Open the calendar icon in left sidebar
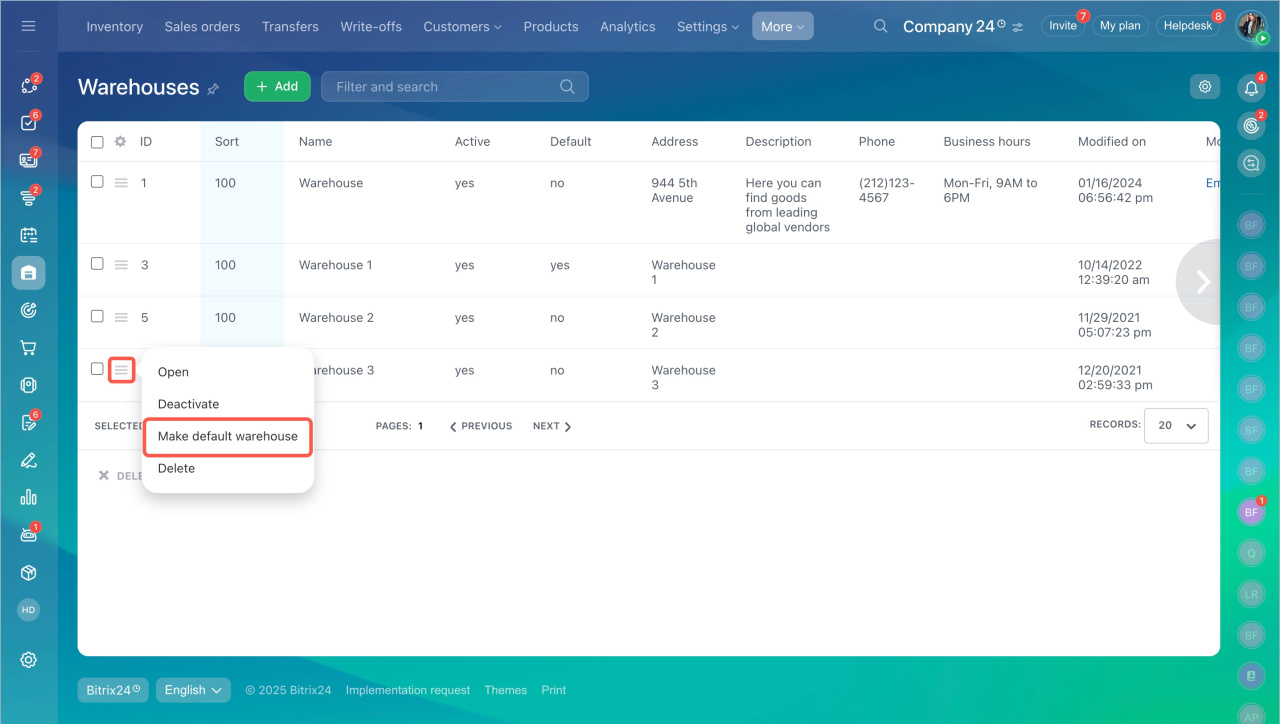 28,235
